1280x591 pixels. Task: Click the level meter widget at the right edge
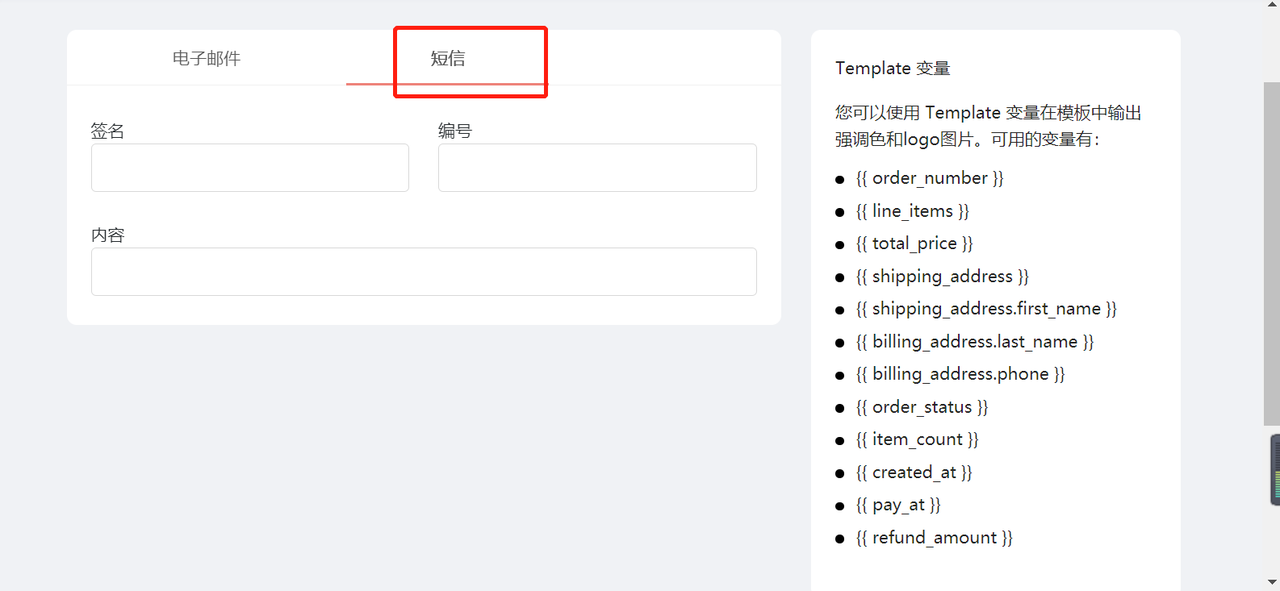point(1275,470)
